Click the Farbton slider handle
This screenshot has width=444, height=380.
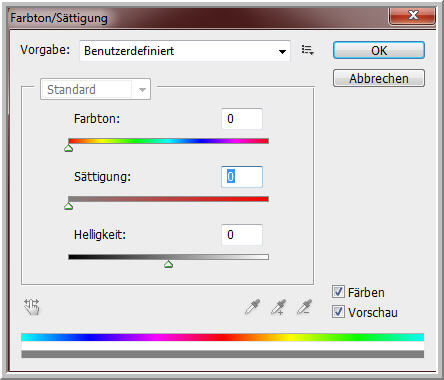click(69, 148)
